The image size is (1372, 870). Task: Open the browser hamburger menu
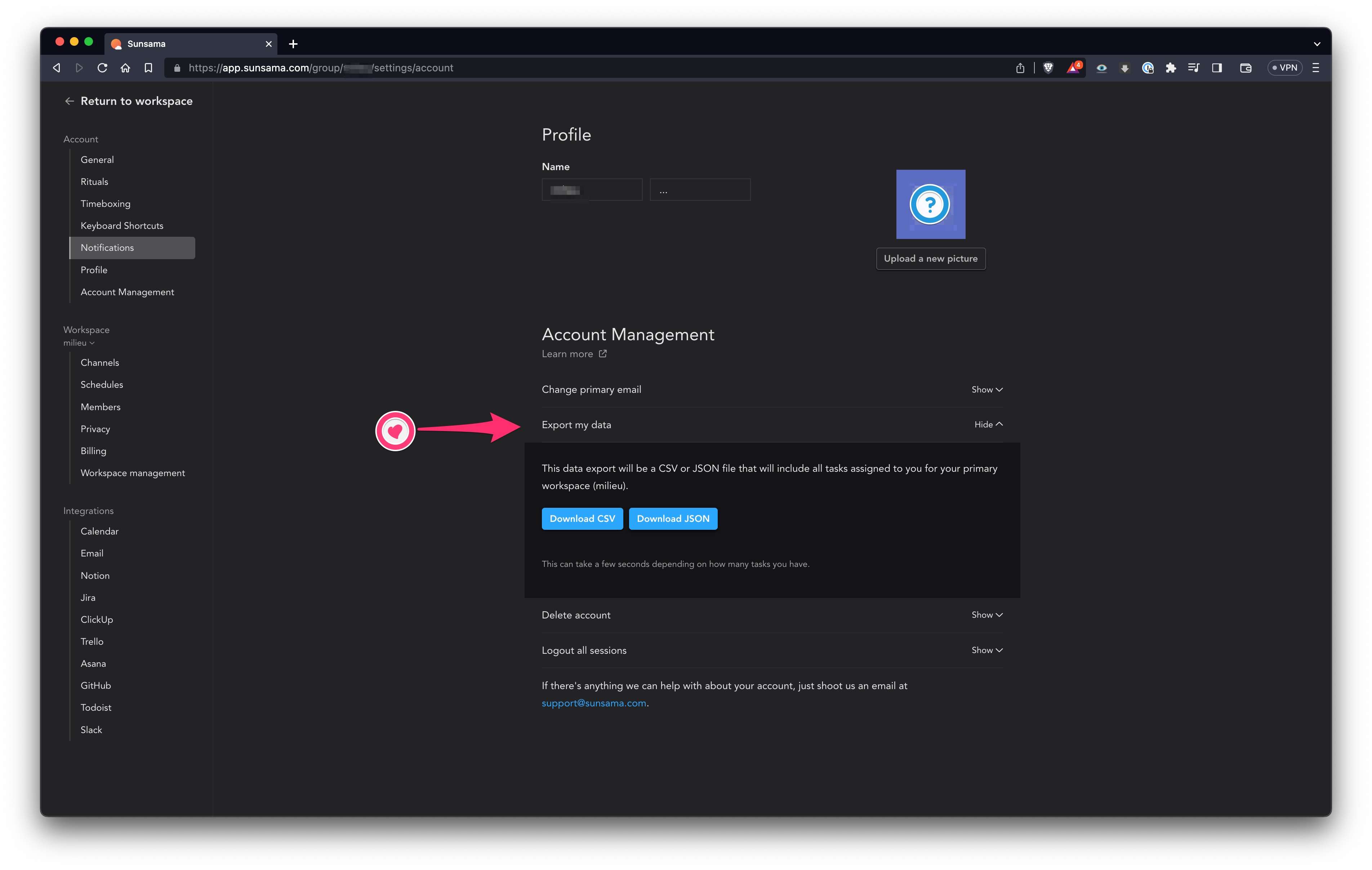[1315, 68]
